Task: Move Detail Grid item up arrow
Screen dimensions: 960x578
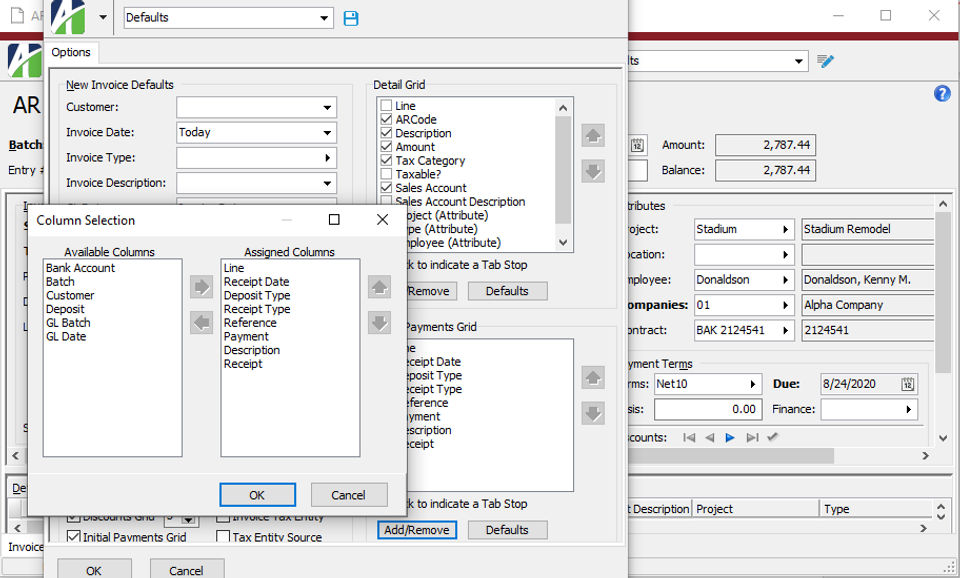Action: (593, 135)
